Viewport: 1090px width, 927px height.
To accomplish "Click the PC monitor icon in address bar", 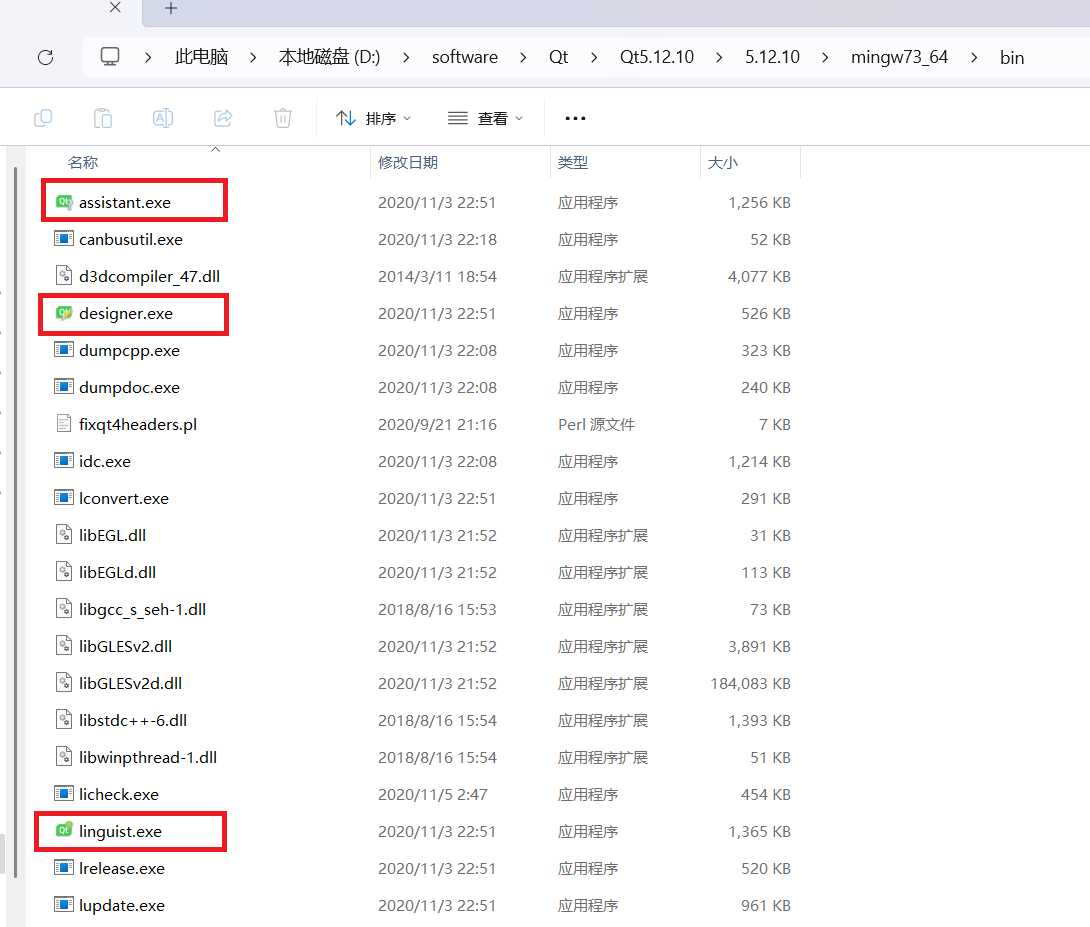I will click(110, 56).
